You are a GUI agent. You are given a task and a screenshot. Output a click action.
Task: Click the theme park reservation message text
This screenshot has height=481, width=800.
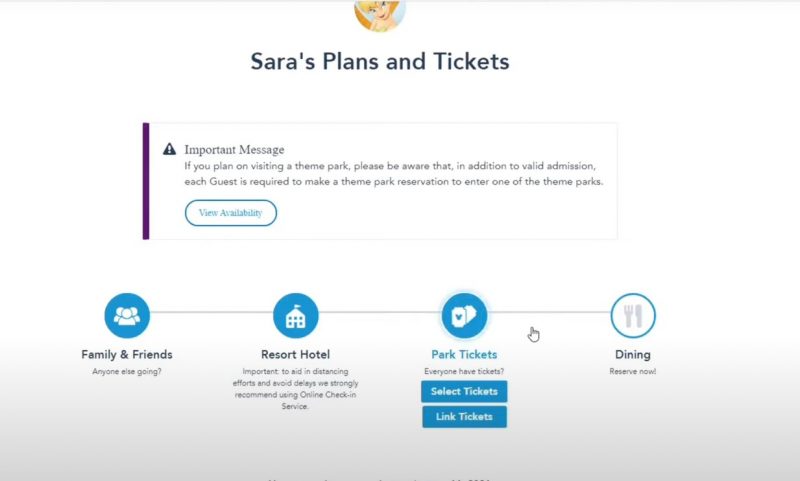pyautogui.click(x=393, y=173)
